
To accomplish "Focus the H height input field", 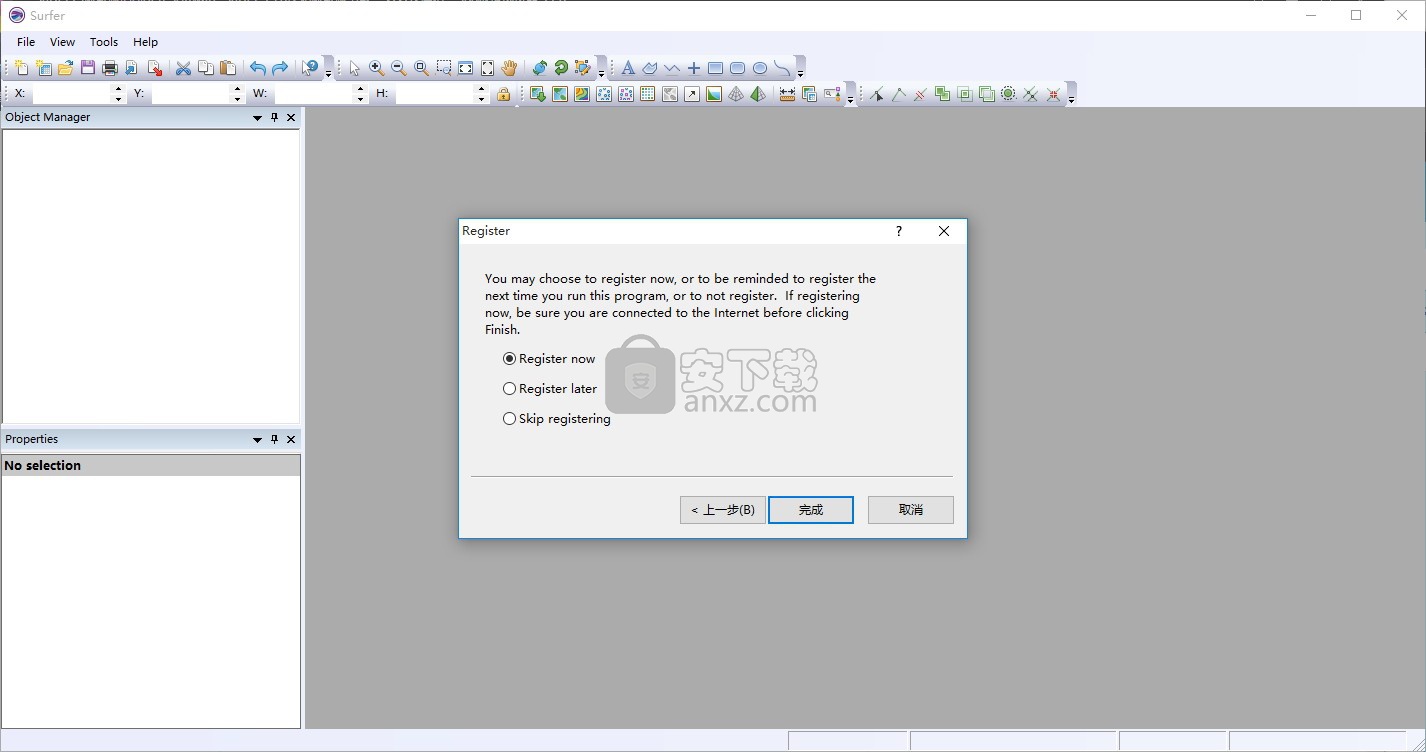I will point(436,94).
